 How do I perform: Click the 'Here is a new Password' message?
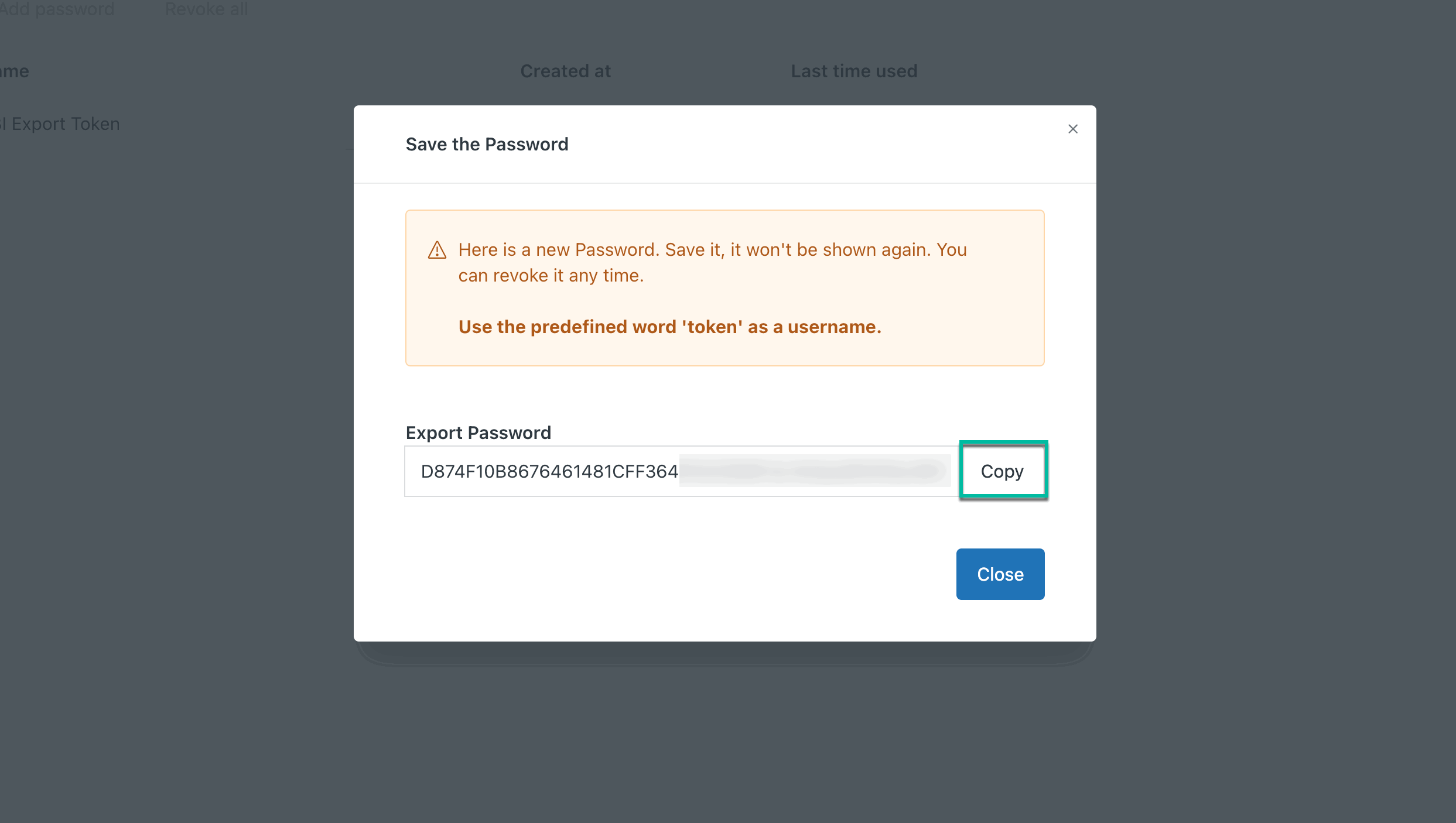[x=712, y=250]
